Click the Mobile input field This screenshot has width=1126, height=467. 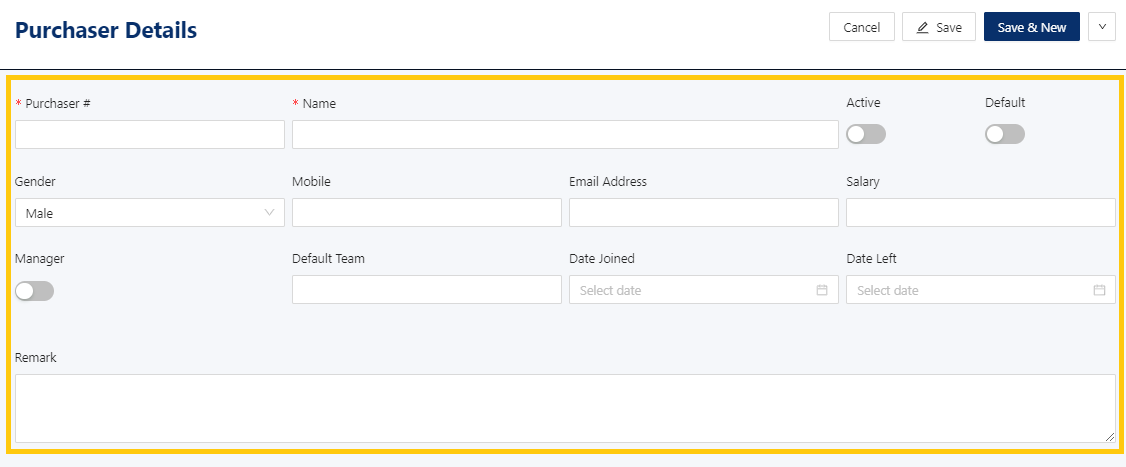click(x=427, y=213)
